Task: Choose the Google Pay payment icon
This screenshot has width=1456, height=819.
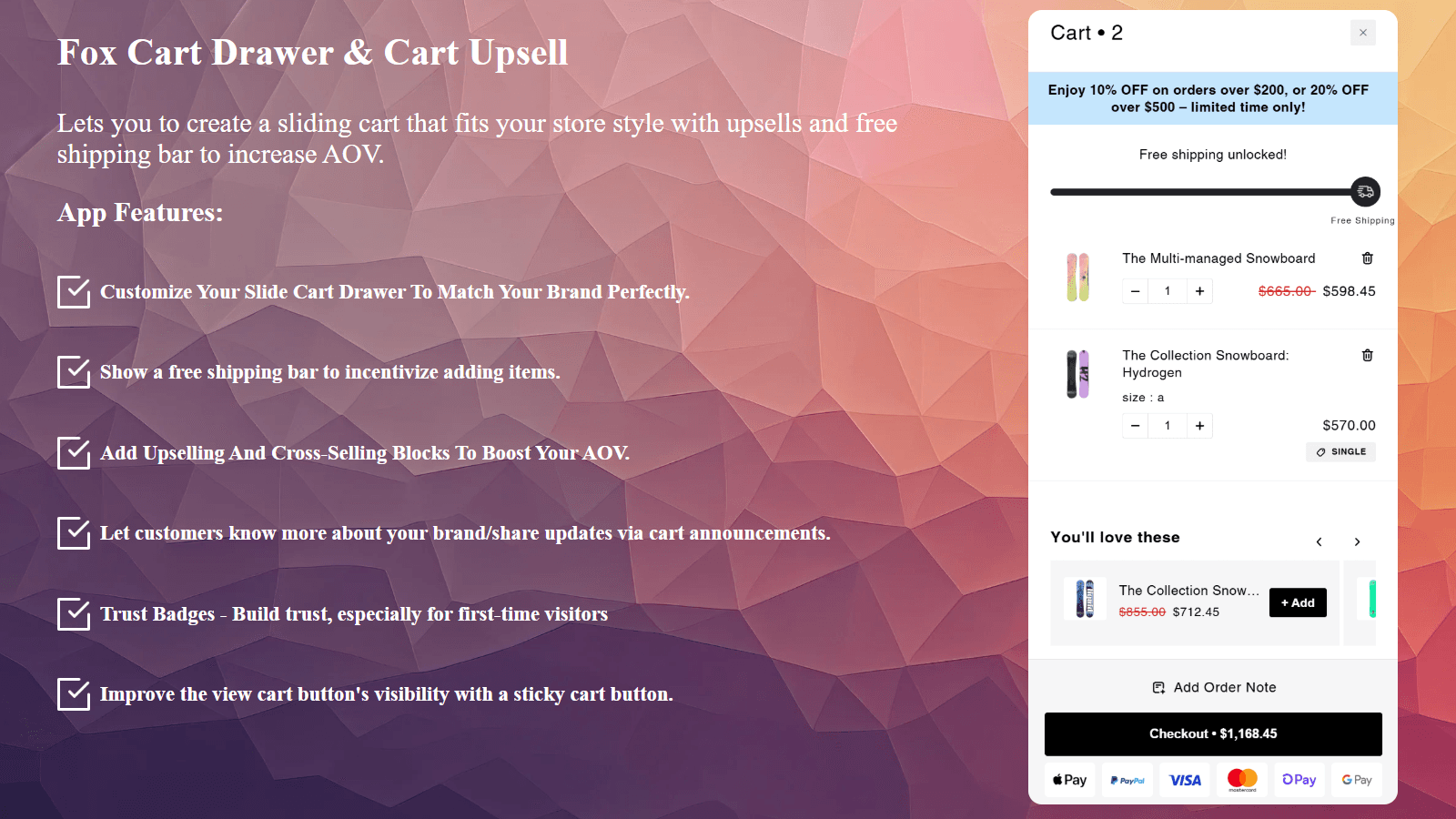Action: (x=1356, y=780)
